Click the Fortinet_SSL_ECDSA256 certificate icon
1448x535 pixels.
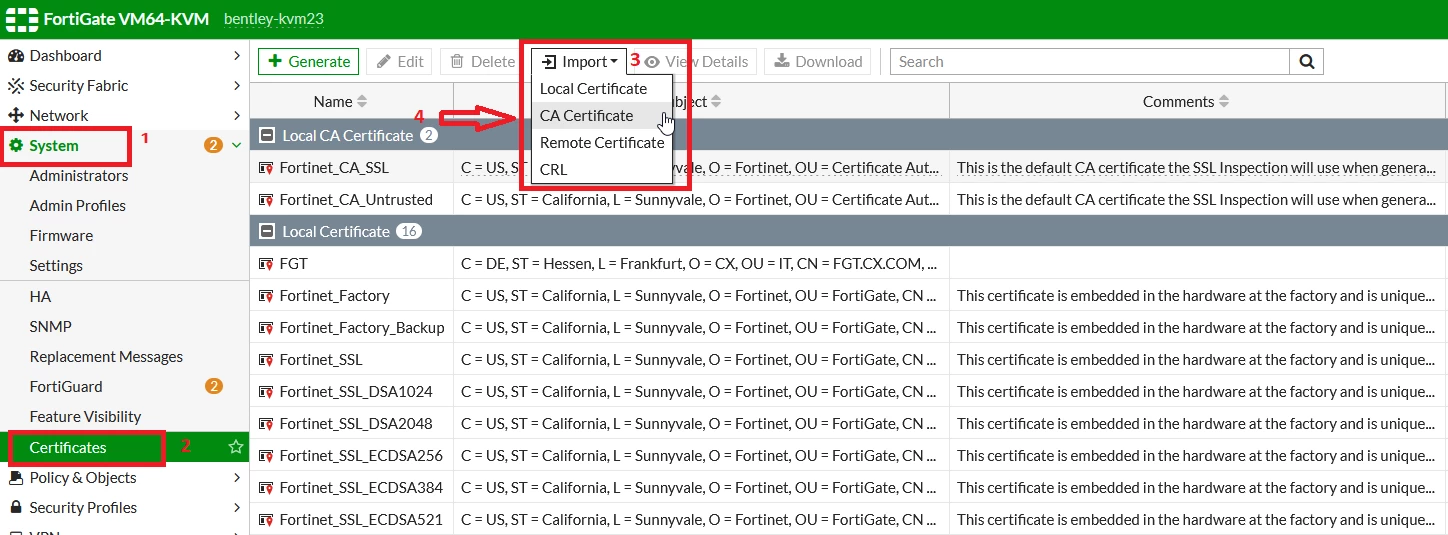(266, 456)
